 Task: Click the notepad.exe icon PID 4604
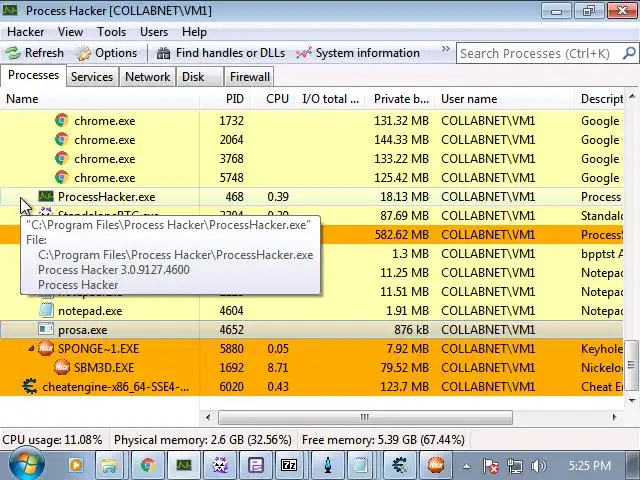pos(46,311)
